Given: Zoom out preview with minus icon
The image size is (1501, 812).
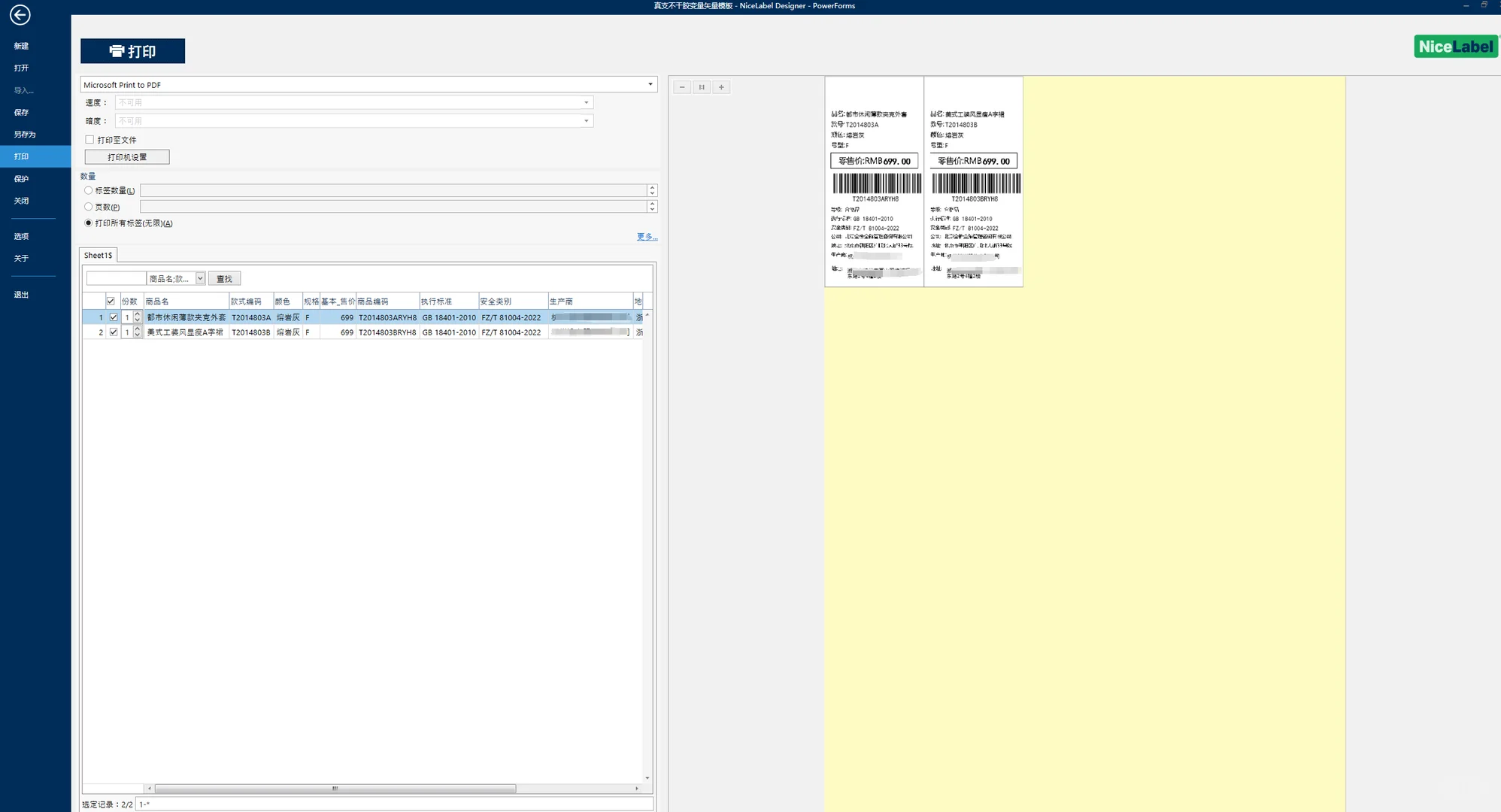Looking at the screenshot, I should (682, 87).
